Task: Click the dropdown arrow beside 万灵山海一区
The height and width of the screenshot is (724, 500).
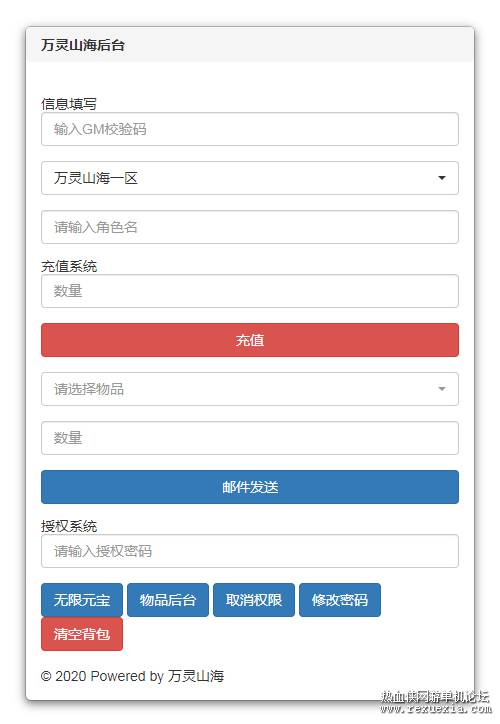Action: (x=442, y=178)
